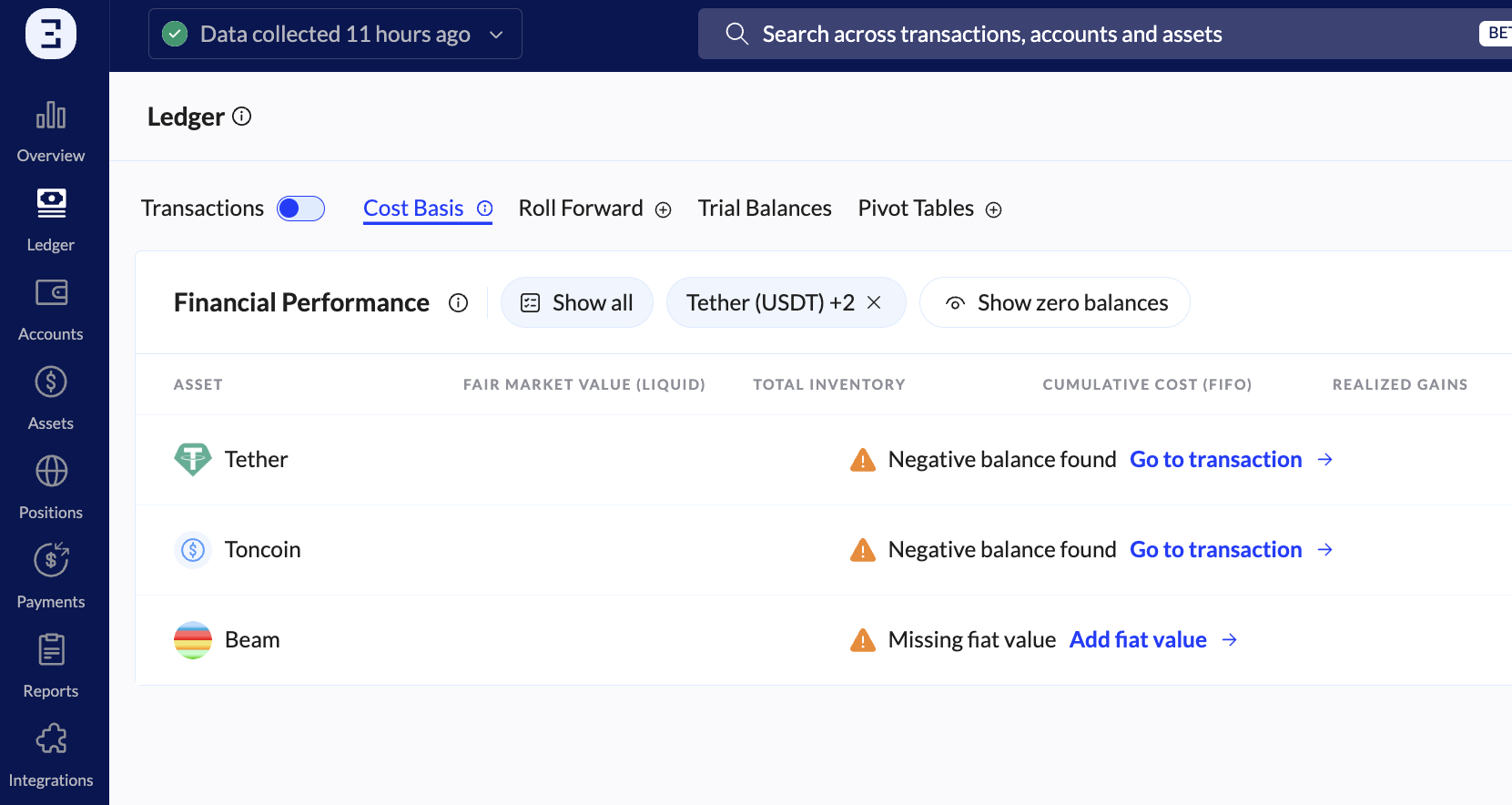Open Positions globe icon

pyautogui.click(x=51, y=472)
